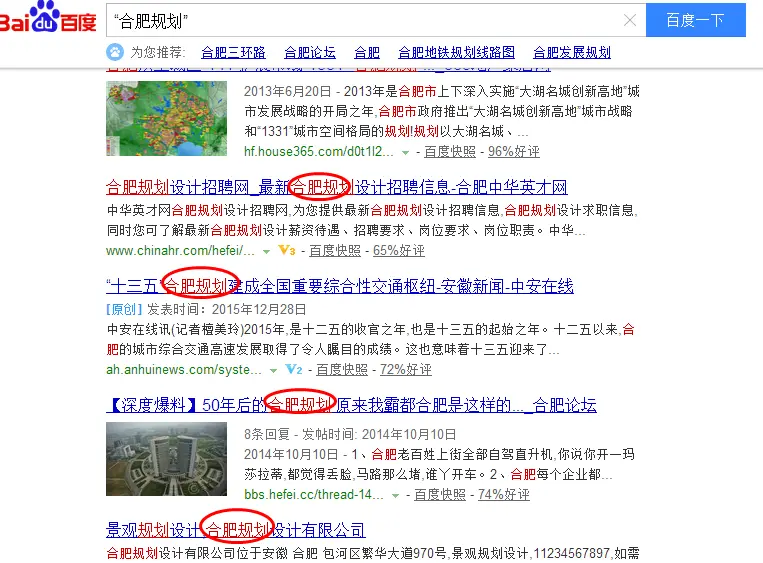Expand dropdown arrow next to hf.house365.com URL
763x563 pixels.
405,153
